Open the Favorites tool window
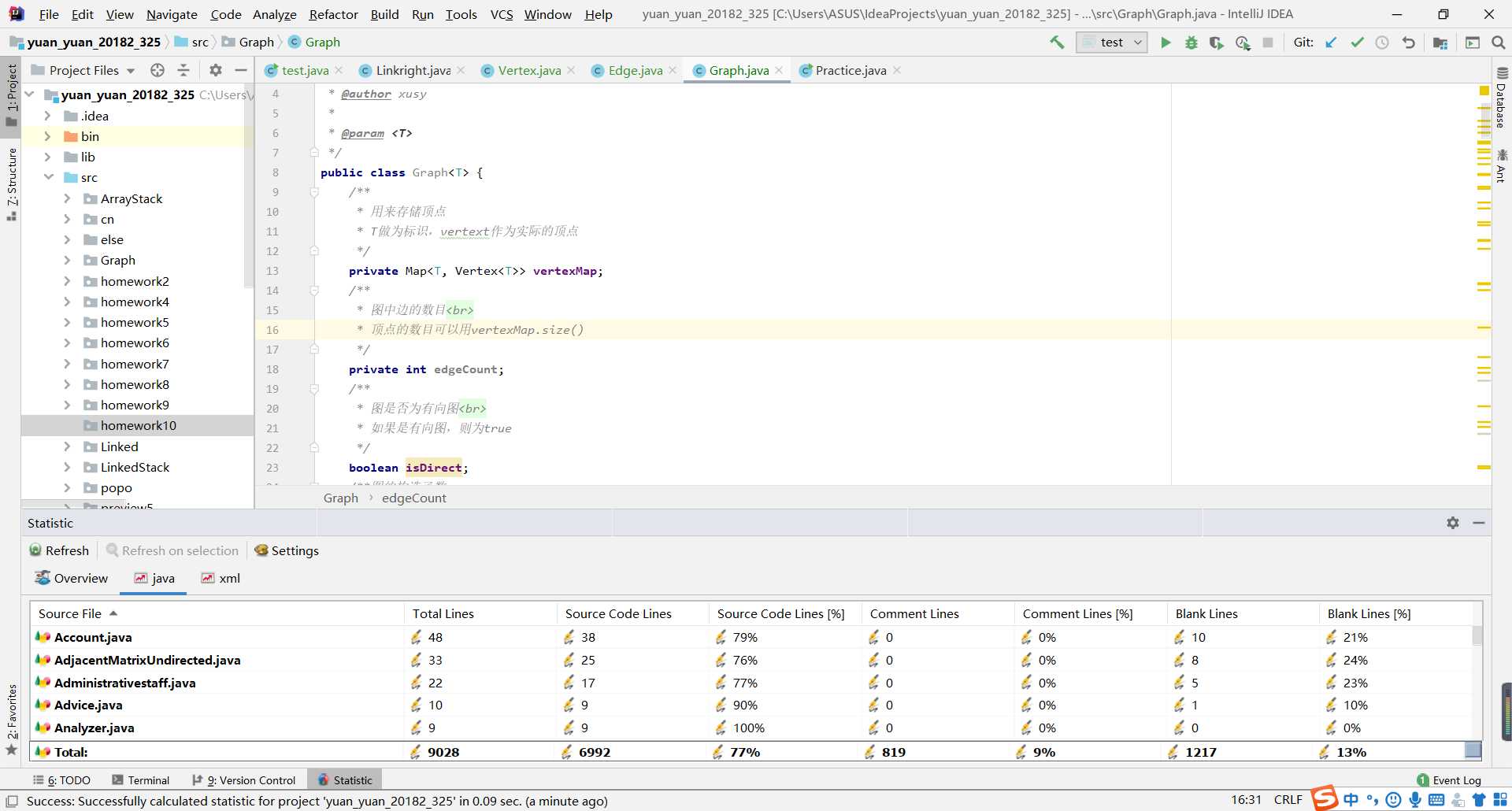This screenshot has height=811, width=1512. click(x=11, y=719)
